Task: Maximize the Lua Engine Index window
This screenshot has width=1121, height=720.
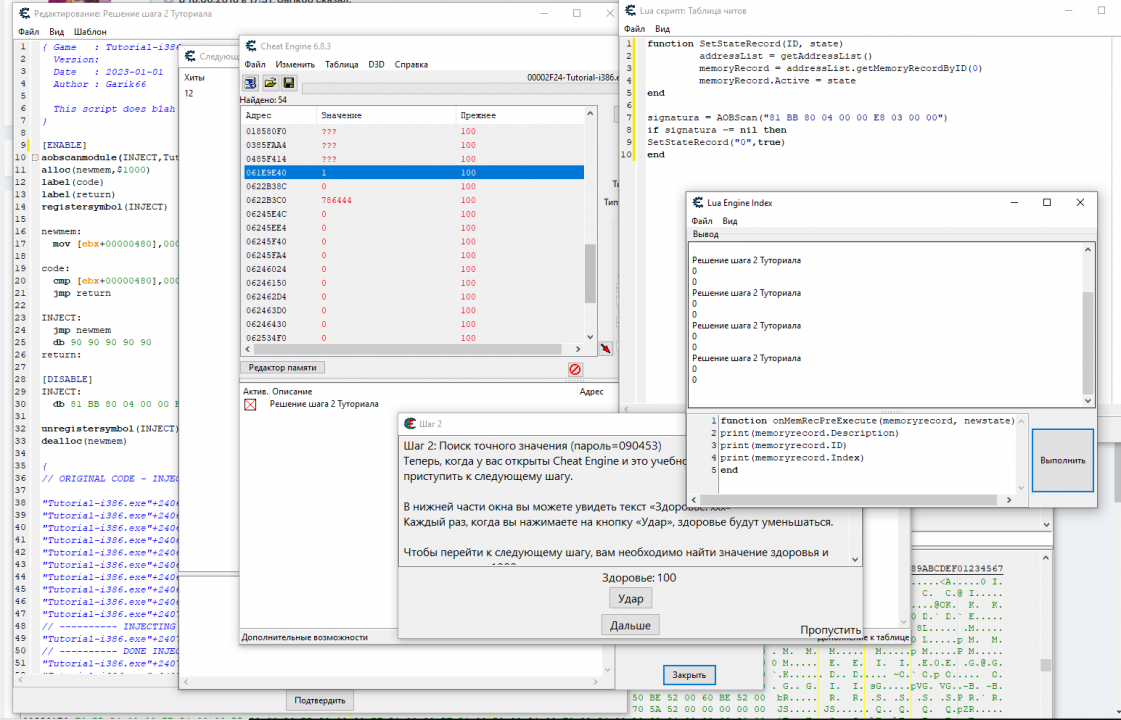Action: coord(1046,202)
